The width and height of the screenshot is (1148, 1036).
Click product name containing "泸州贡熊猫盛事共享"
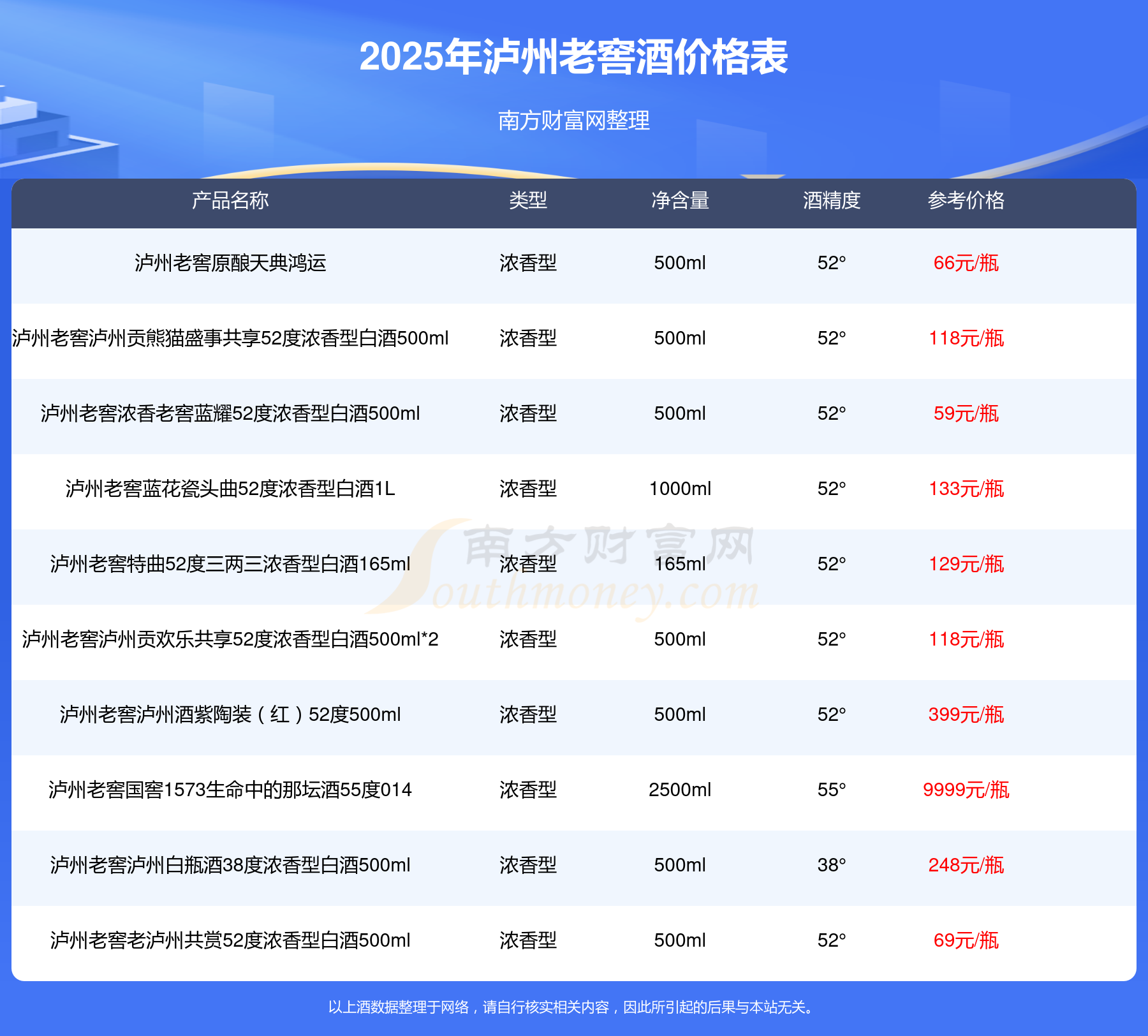(x=230, y=338)
